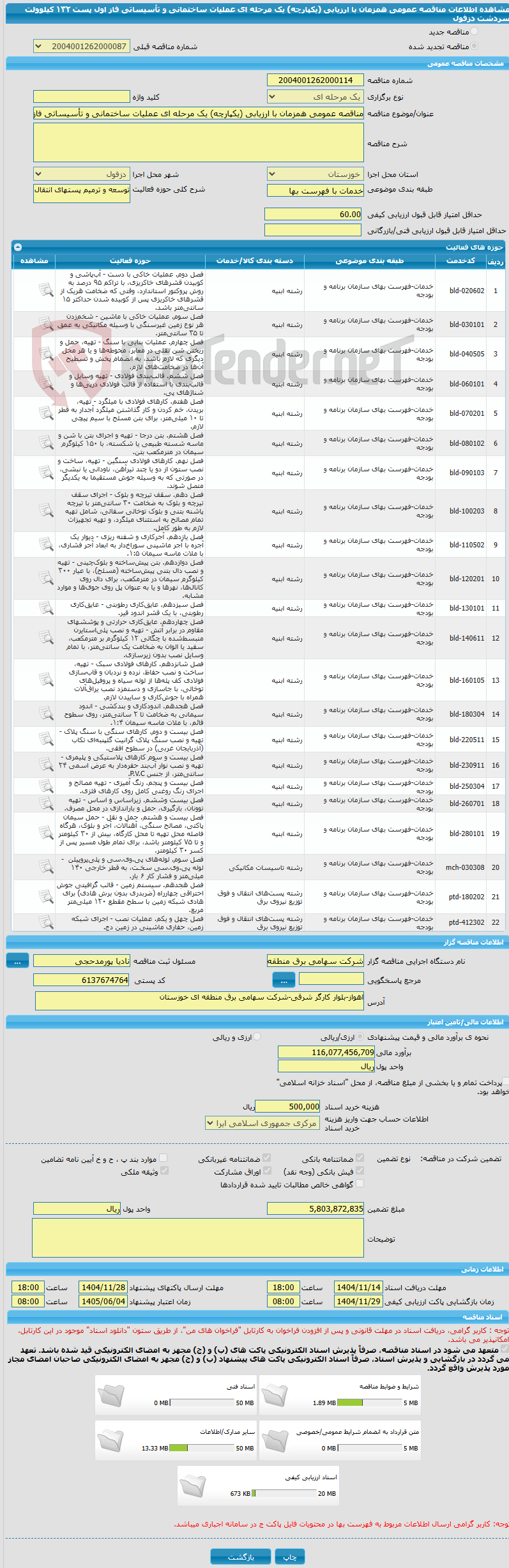Open view icon for row ptd-180202
Image resolution: width=509 pixels, height=1568 pixels.
pyautogui.click(x=46, y=897)
